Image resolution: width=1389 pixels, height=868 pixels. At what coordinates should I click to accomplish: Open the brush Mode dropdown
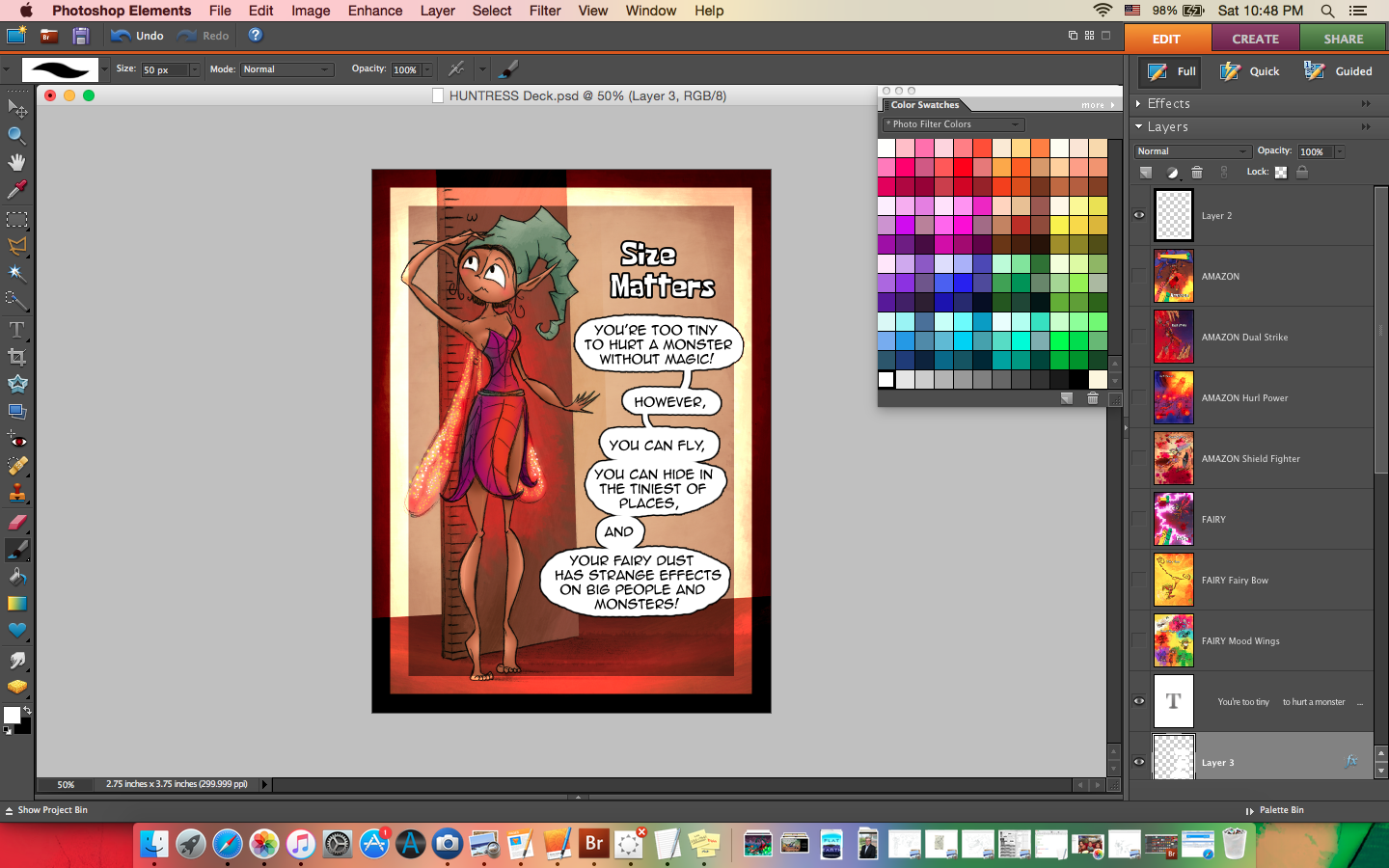tap(286, 69)
